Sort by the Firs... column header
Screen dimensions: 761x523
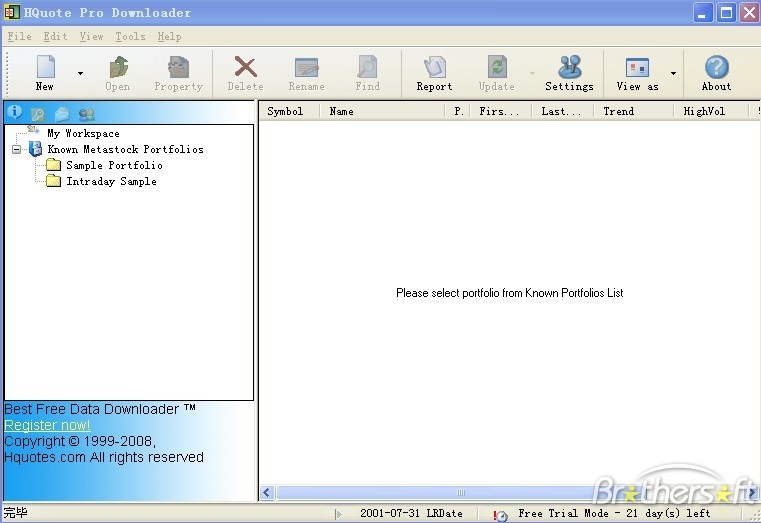tap(502, 112)
